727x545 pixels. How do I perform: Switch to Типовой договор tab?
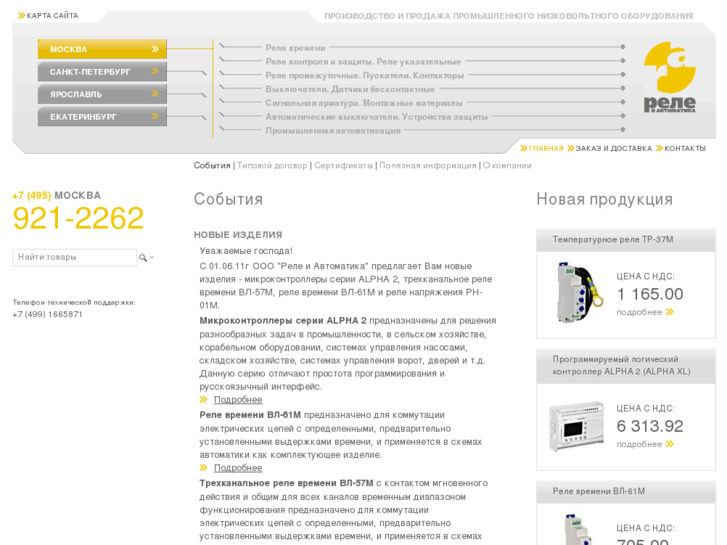pos(272,166)
